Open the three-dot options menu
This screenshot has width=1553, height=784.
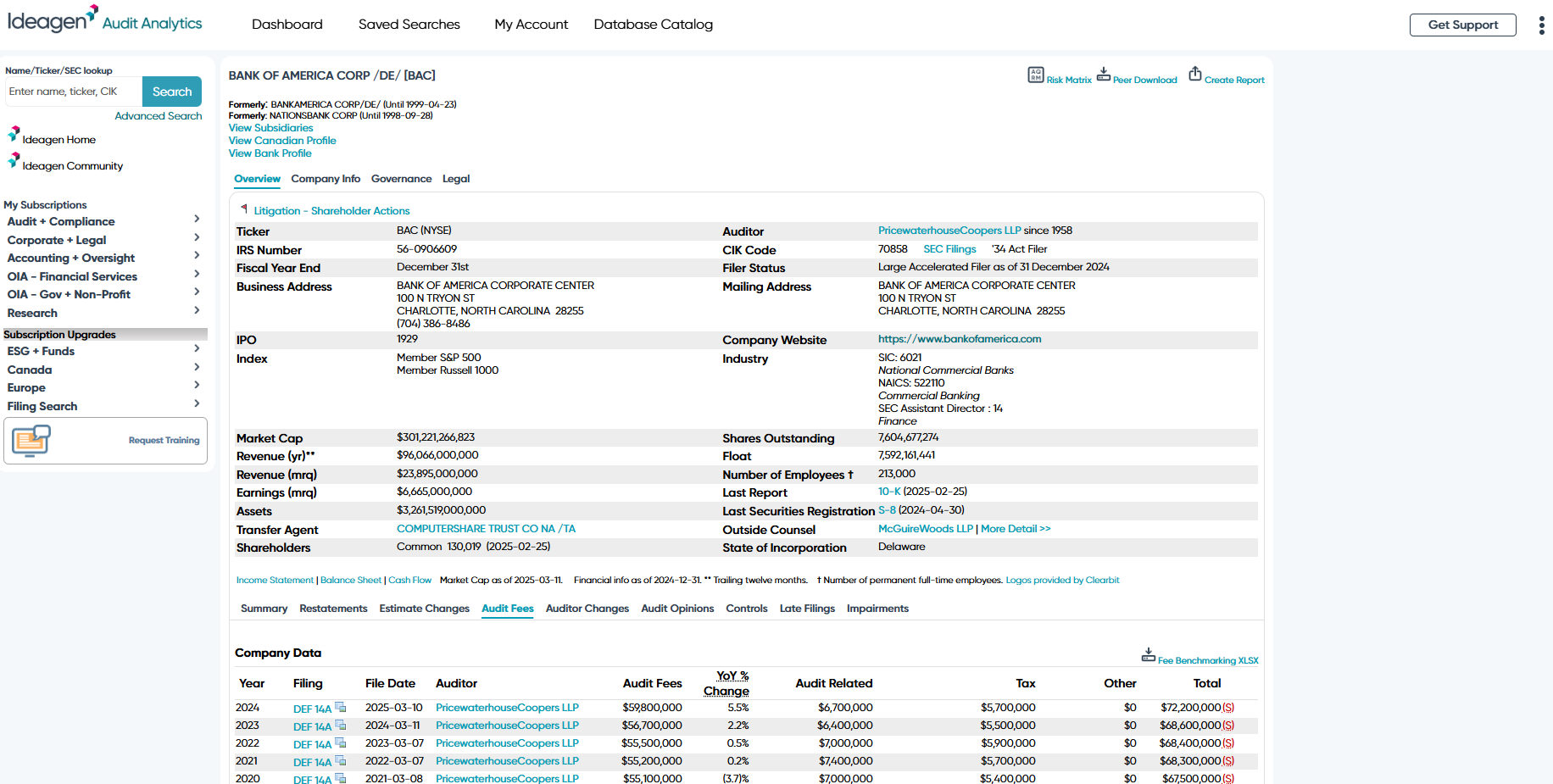click(1540, 25)
